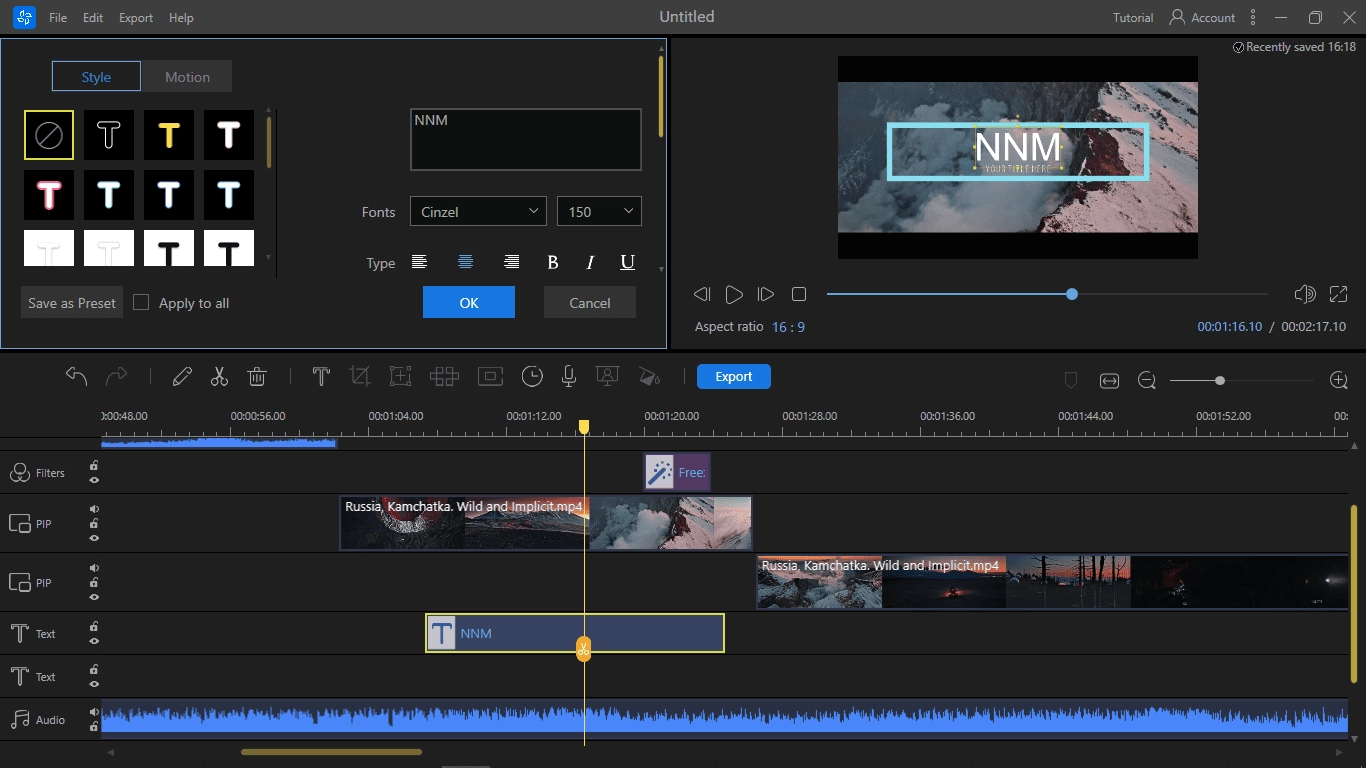Mute the Audio track

click(x=94, y=713)
